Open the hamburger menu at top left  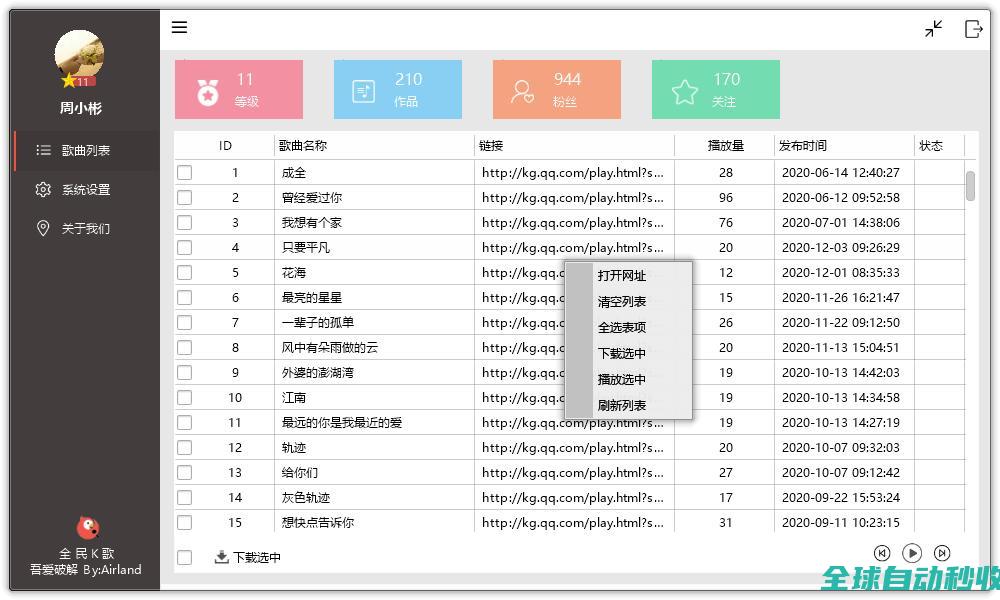tap(179, 27)
